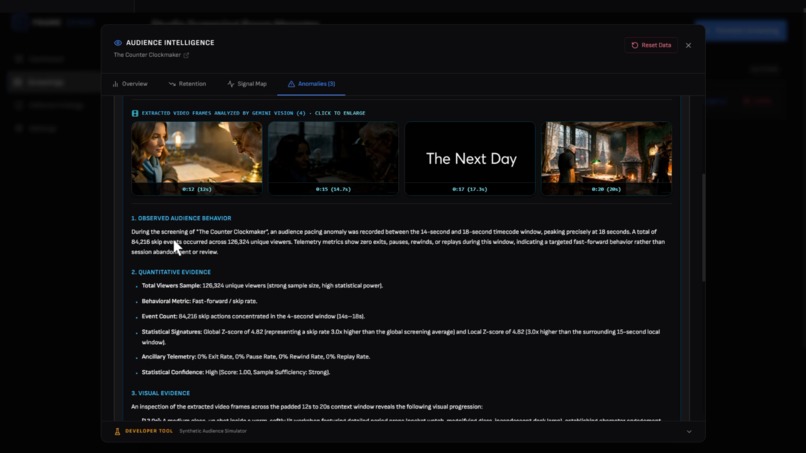Image resolution: width=806 pixels, height=453 pixels.
Task: Click the Reset Data button
Action: [651, 45]
